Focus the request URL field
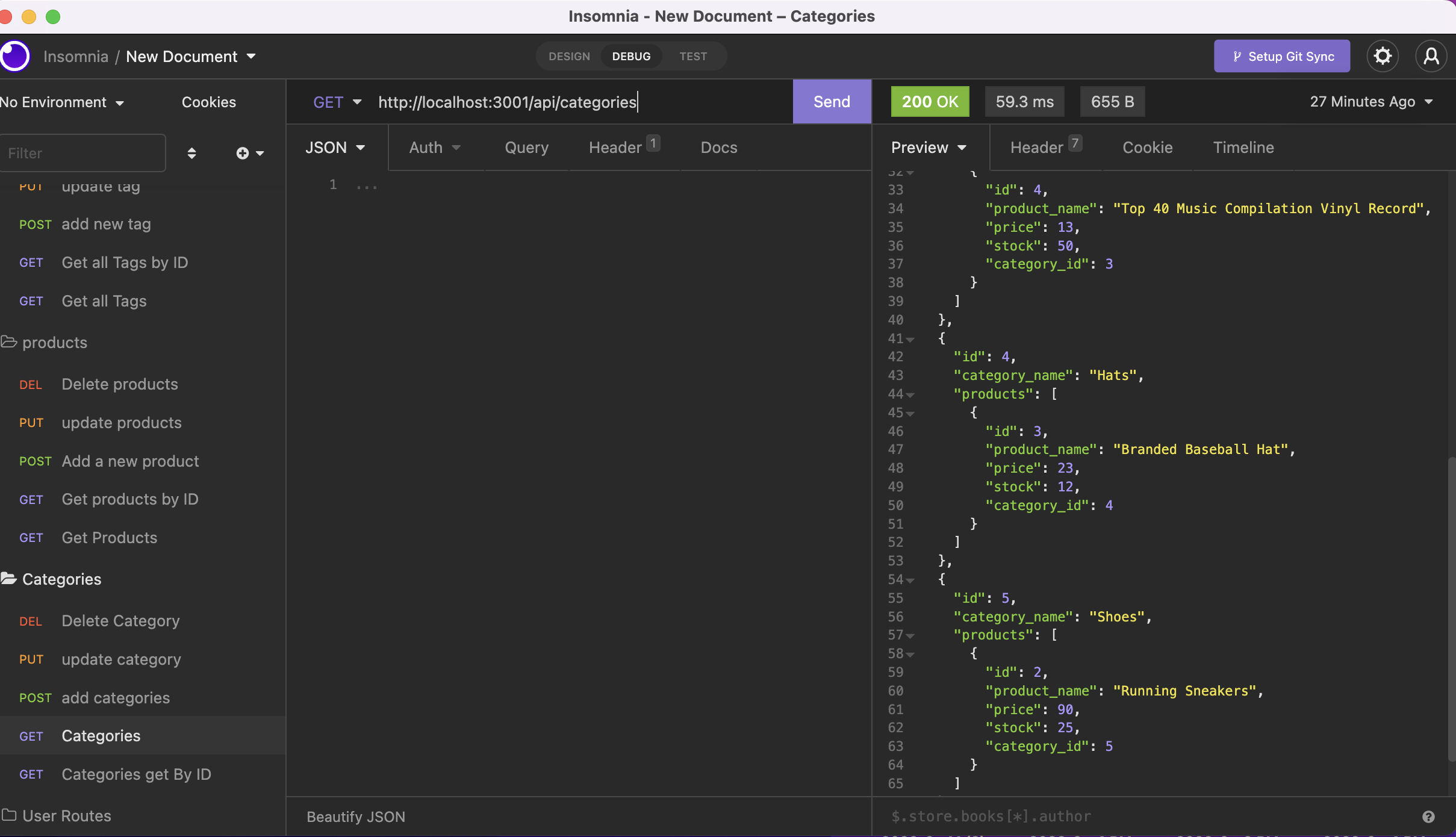Viewport: 1456px width, 837px height. click(581, 102)
